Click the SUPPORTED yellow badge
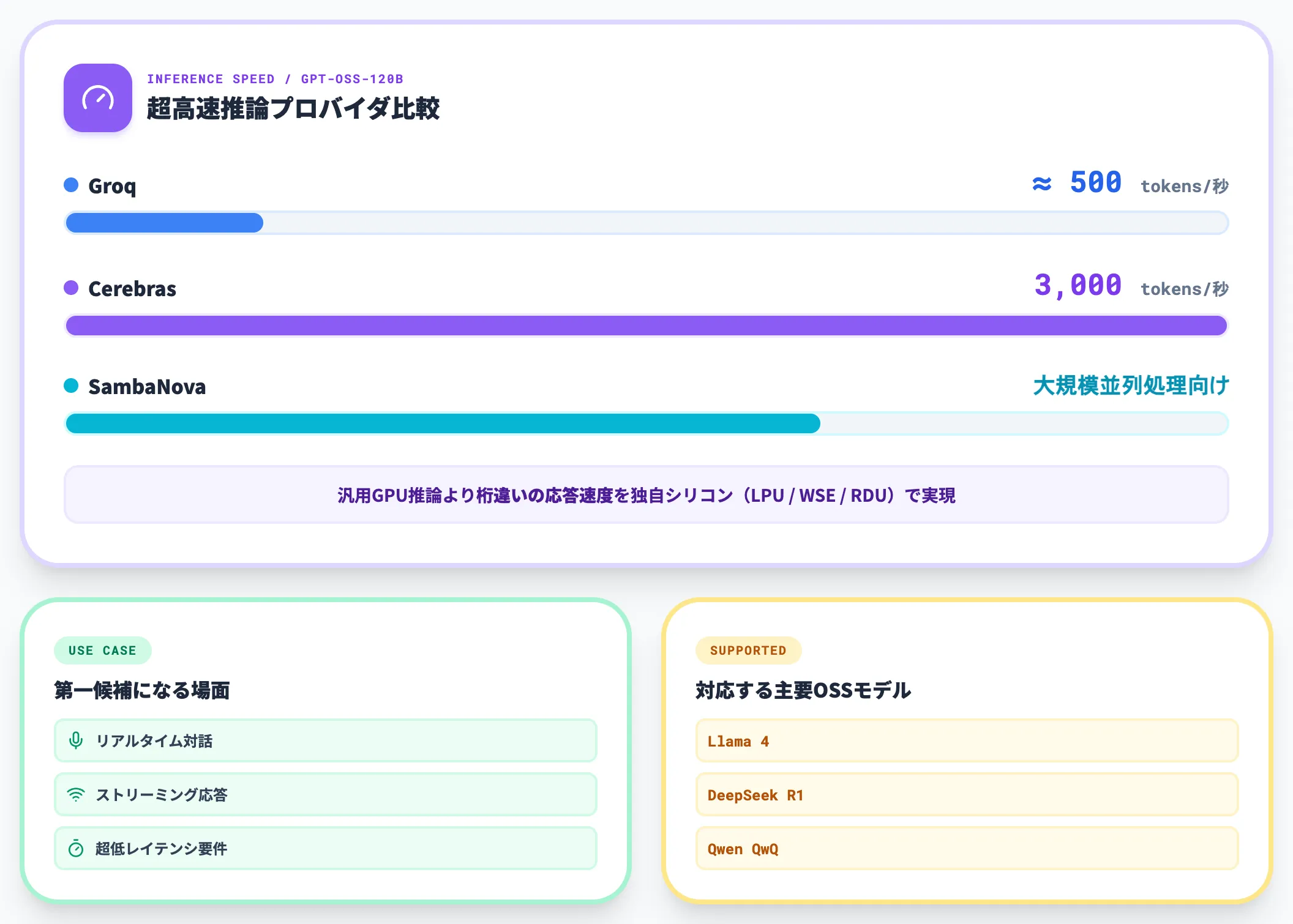 click(x=748, y=650)
